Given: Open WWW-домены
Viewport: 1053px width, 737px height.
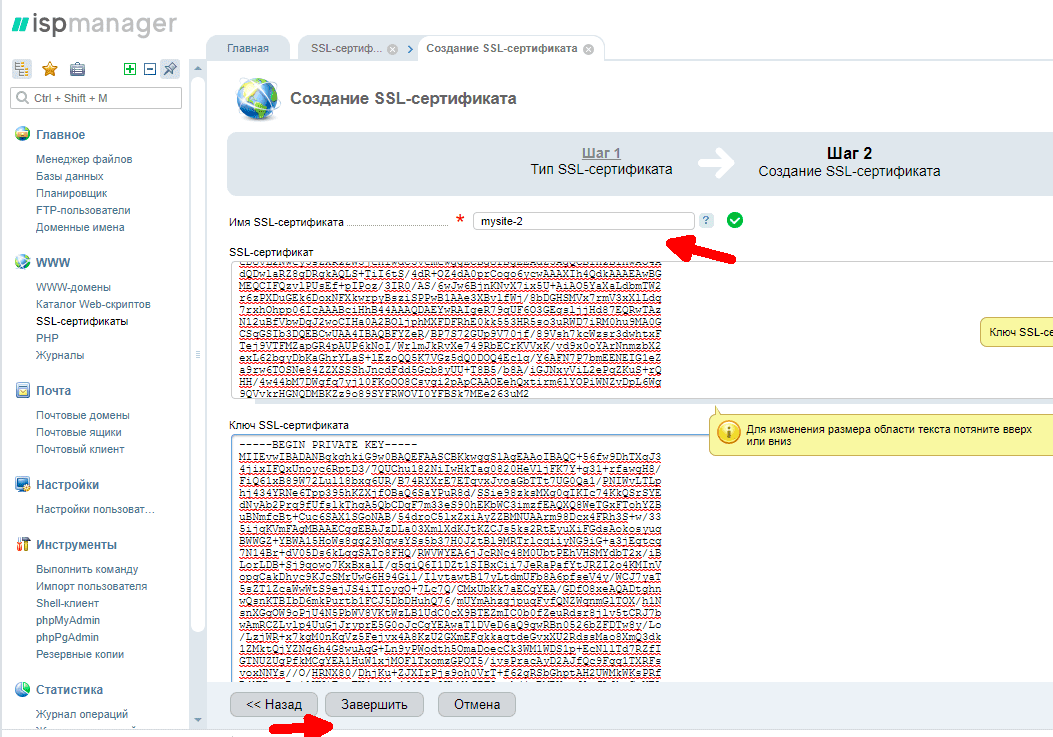Looking at the screenshot, I should click(x=73, y=287).
